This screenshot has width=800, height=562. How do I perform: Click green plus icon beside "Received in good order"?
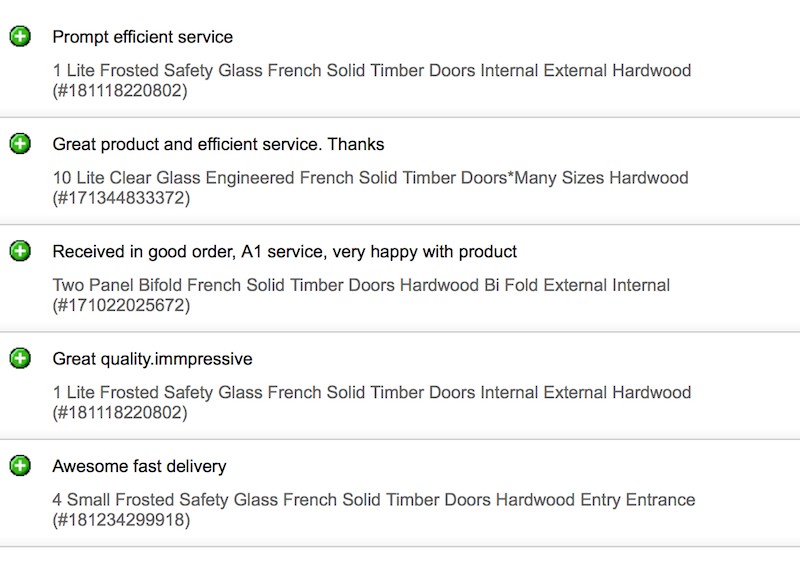coord(20,251)
